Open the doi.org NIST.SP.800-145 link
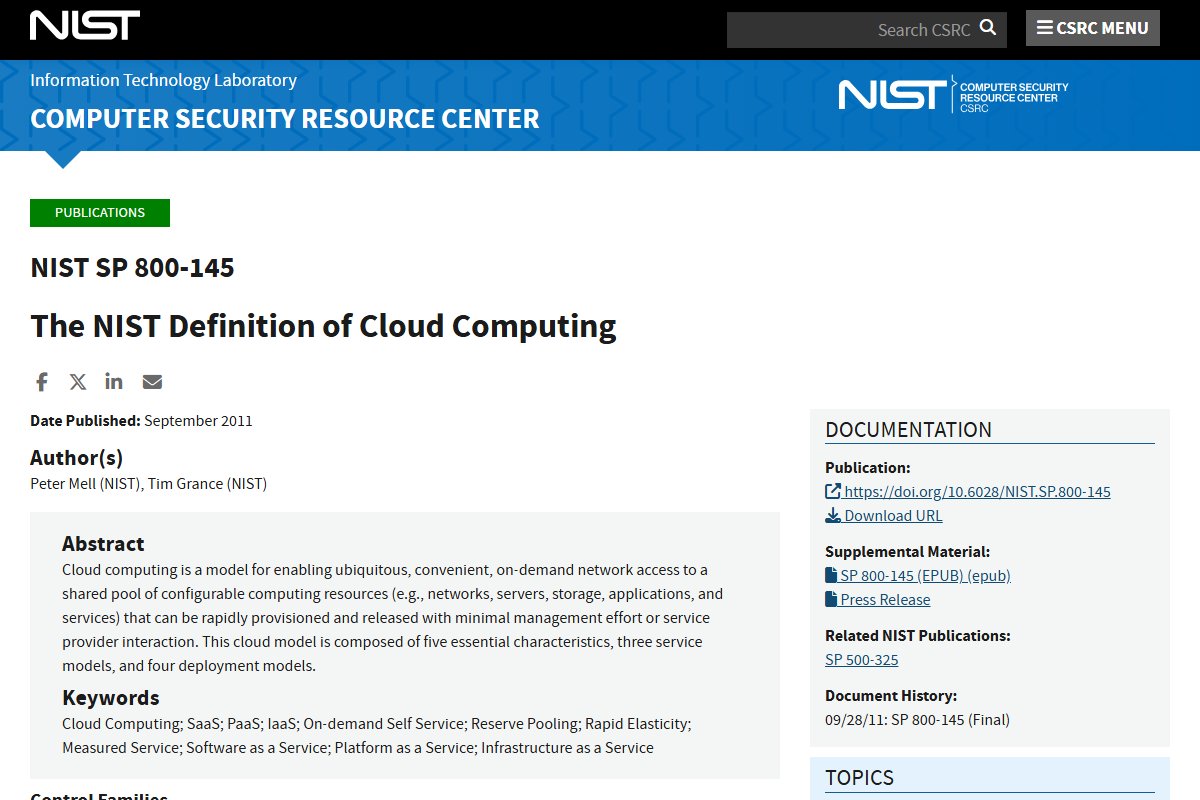Image resolution: width=1200 pixels, height=800 pixels. [x=977, y=492]
